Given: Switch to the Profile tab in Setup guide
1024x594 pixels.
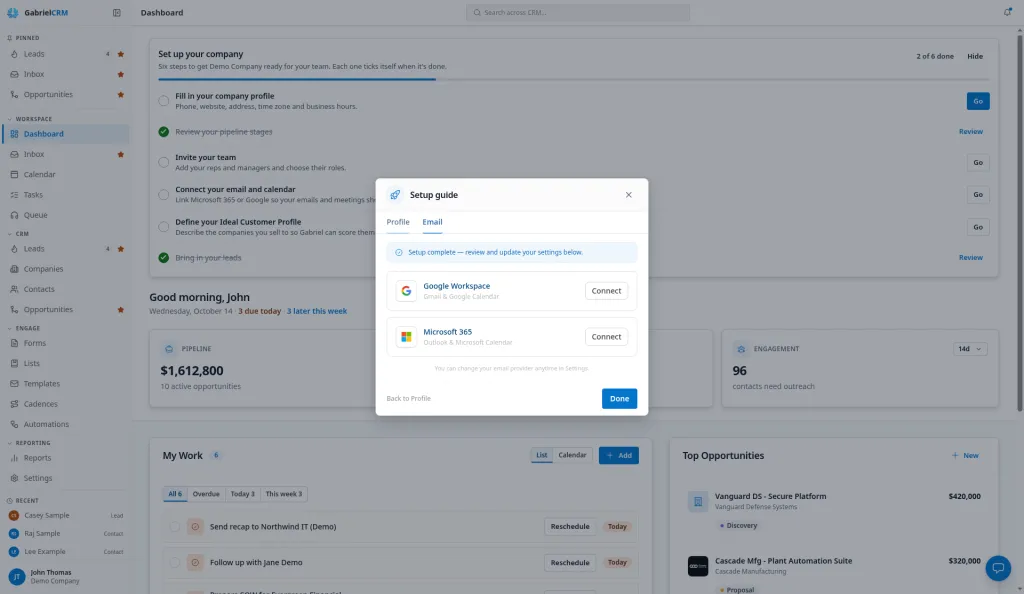Looking at the screenshot, I should click(x=398, y=222).
